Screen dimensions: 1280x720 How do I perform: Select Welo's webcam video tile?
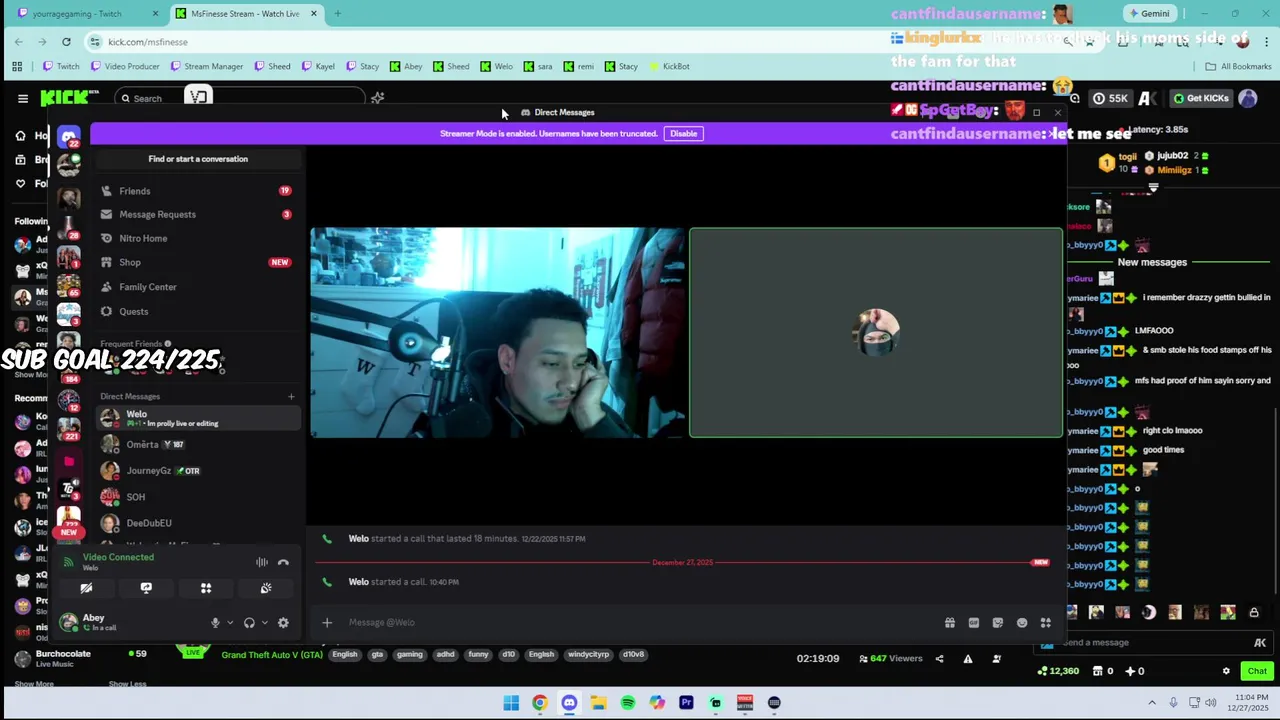coord(497,333)
